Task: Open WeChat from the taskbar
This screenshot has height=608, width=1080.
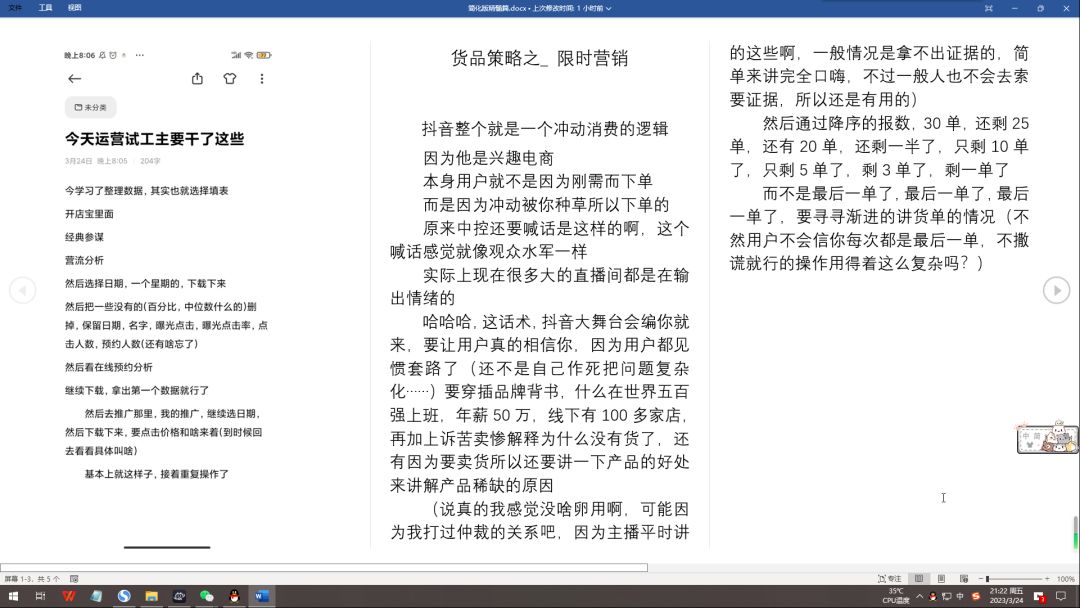Action: coord(207,596)
